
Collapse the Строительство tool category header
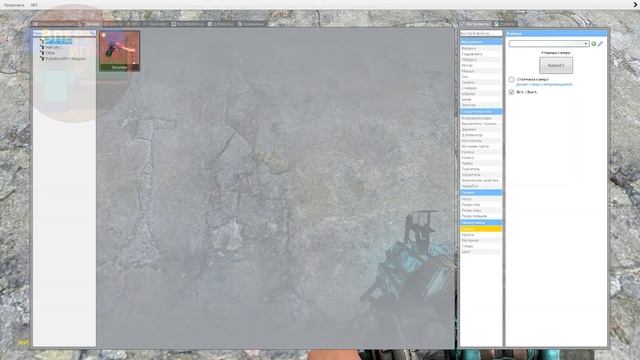(x=481, y=111)
